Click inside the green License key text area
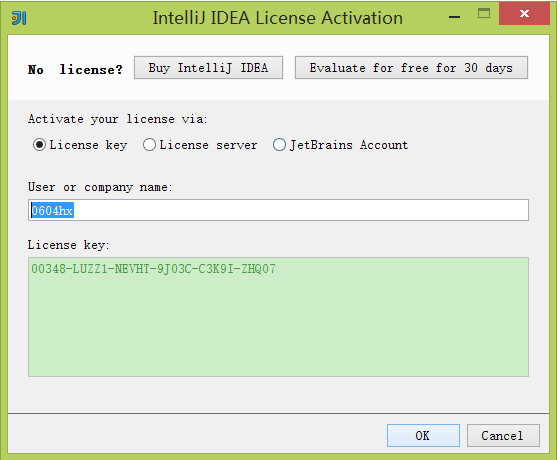Viewport: 557px width, 460px height. pyautogui.click(x=278, y=317)
